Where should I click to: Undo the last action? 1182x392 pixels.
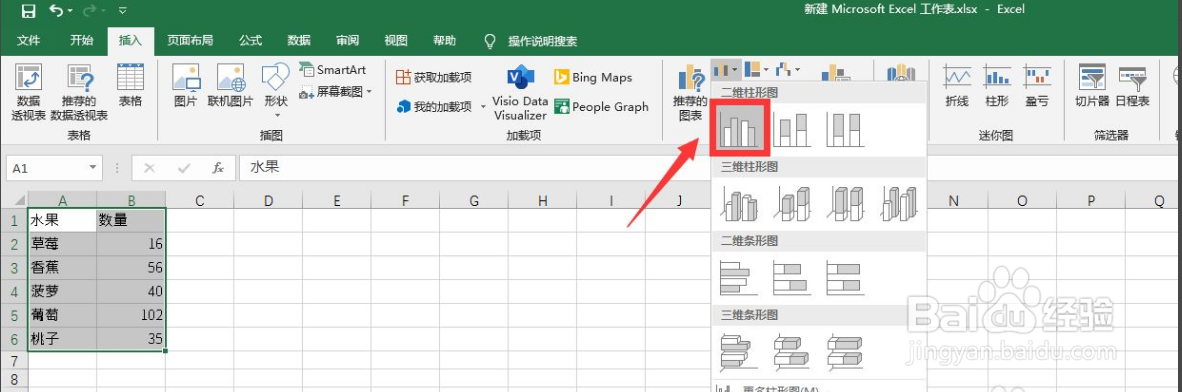[56, 11]
